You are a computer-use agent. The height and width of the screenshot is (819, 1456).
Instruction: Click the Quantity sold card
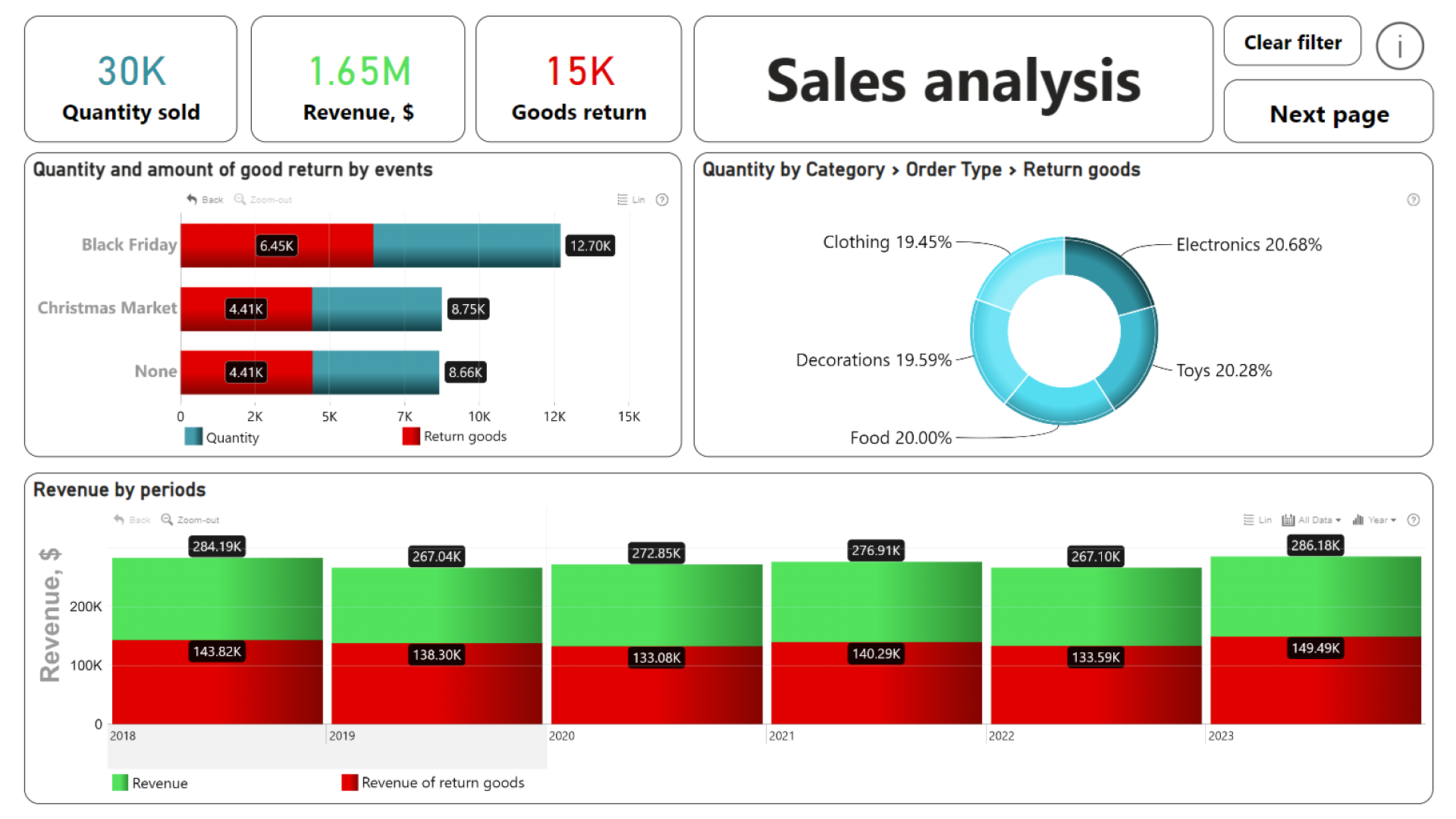[130, 79]
